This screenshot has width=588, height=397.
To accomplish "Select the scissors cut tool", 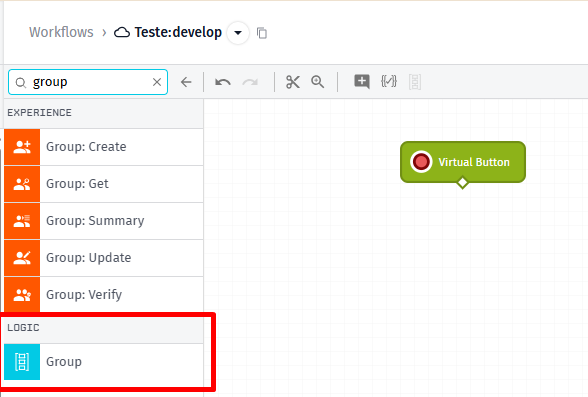I will click(x=292, y=82).
